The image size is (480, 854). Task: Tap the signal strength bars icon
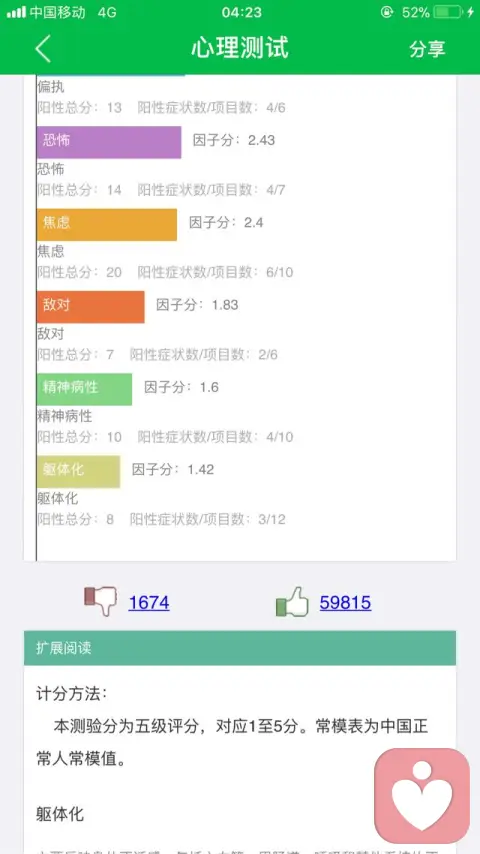16,12
